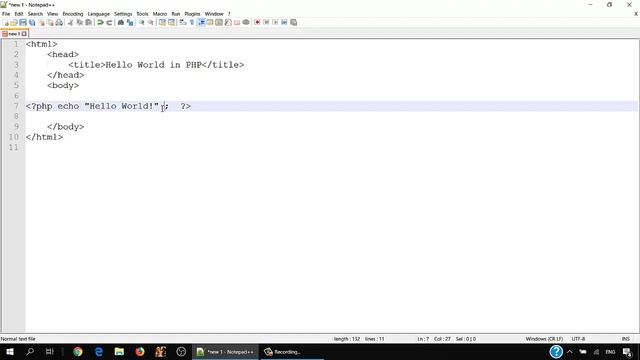Click the Save All toolbar icon
The height and width of the screenshot is (360, 640).
(x=32, y=22)
